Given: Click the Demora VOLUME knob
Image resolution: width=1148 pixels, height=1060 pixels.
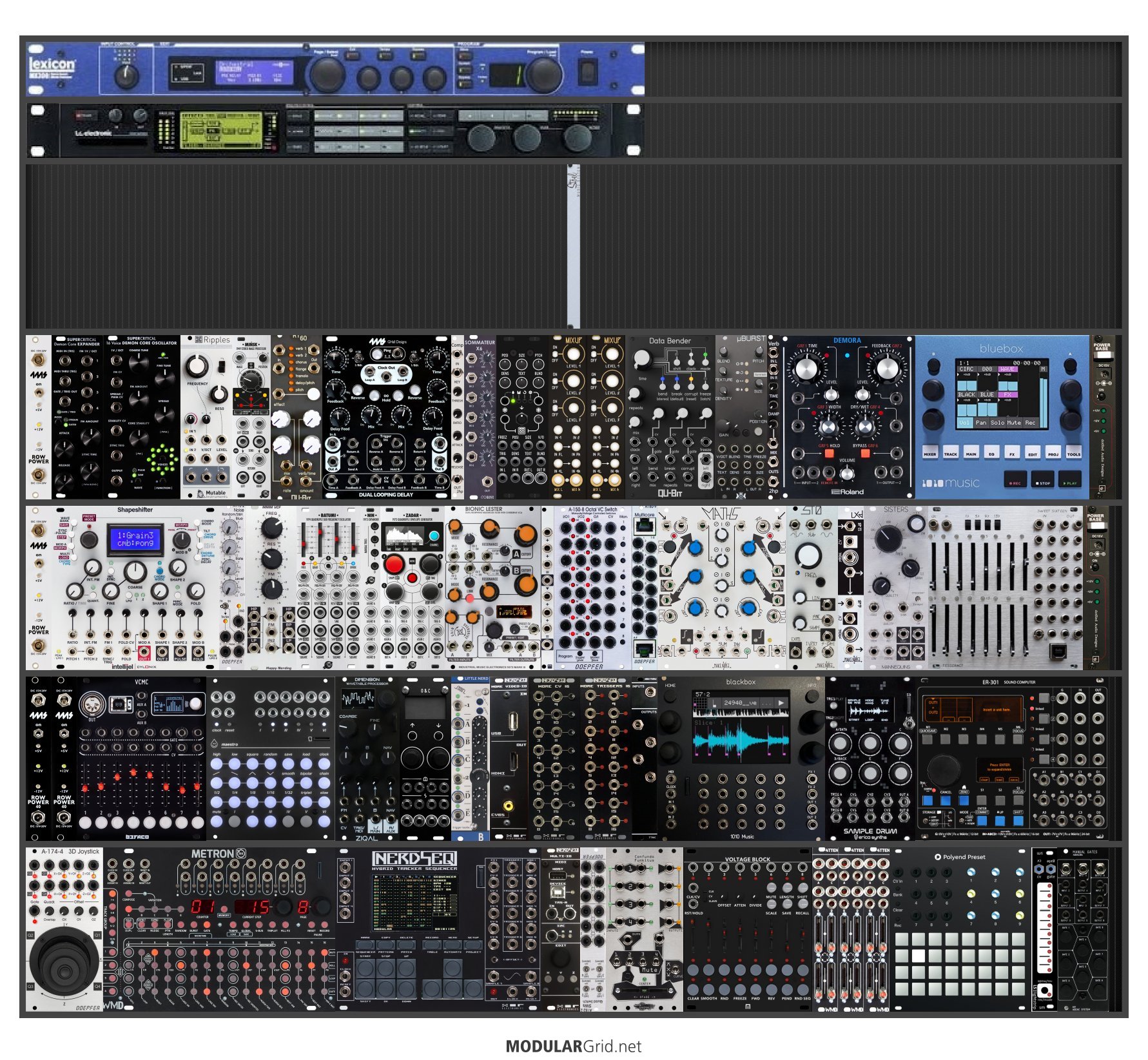Looking at the screenshot, I should pyautogui.click(x=847, y=473).
